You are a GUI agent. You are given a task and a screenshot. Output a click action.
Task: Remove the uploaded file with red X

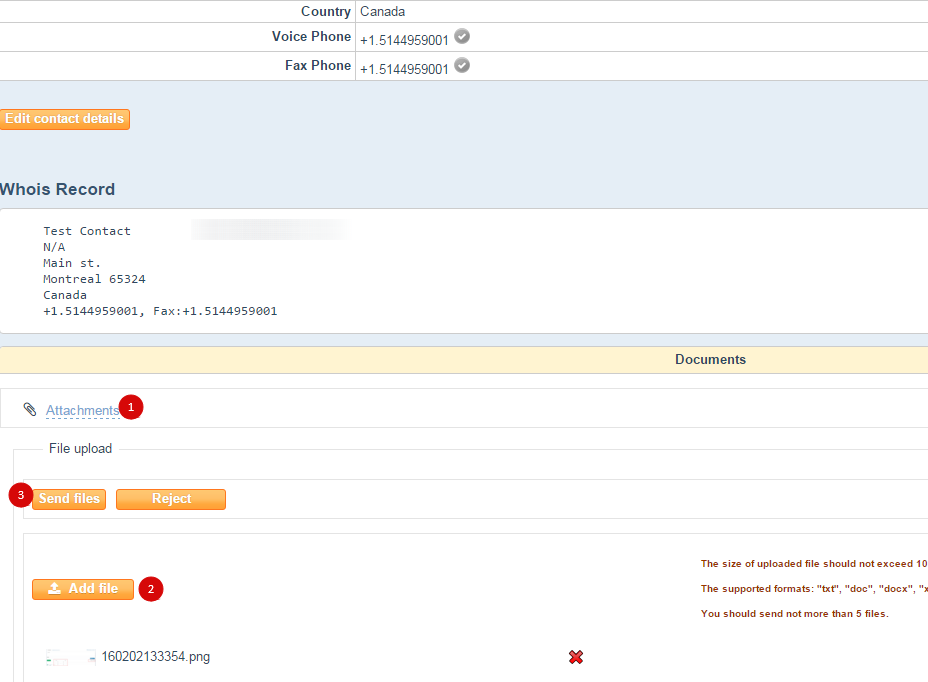point(576,657)
